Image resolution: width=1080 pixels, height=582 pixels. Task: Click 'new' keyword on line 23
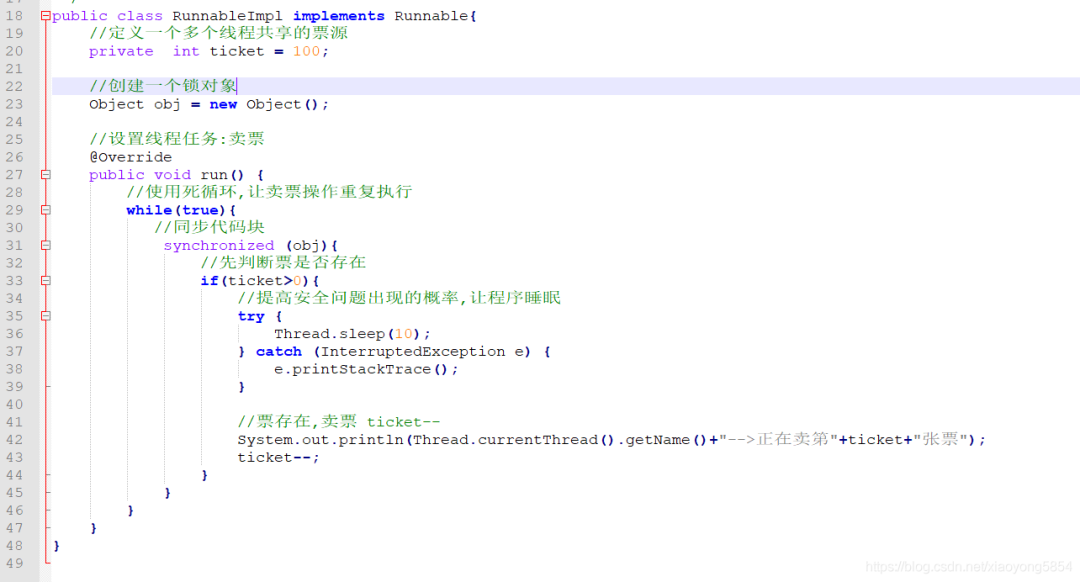coord(223,105)
